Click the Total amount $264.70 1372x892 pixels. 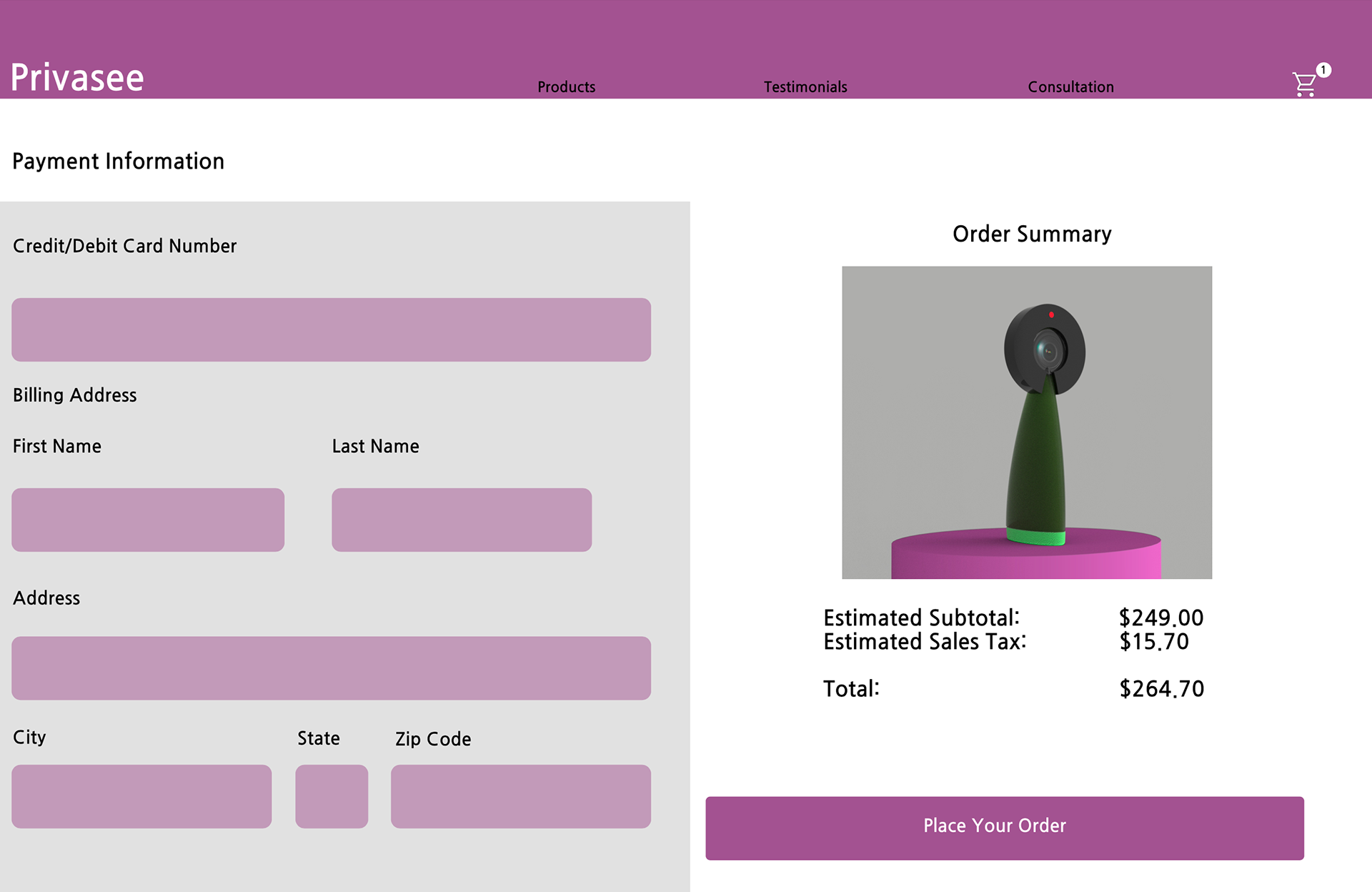coord(1161,689)
